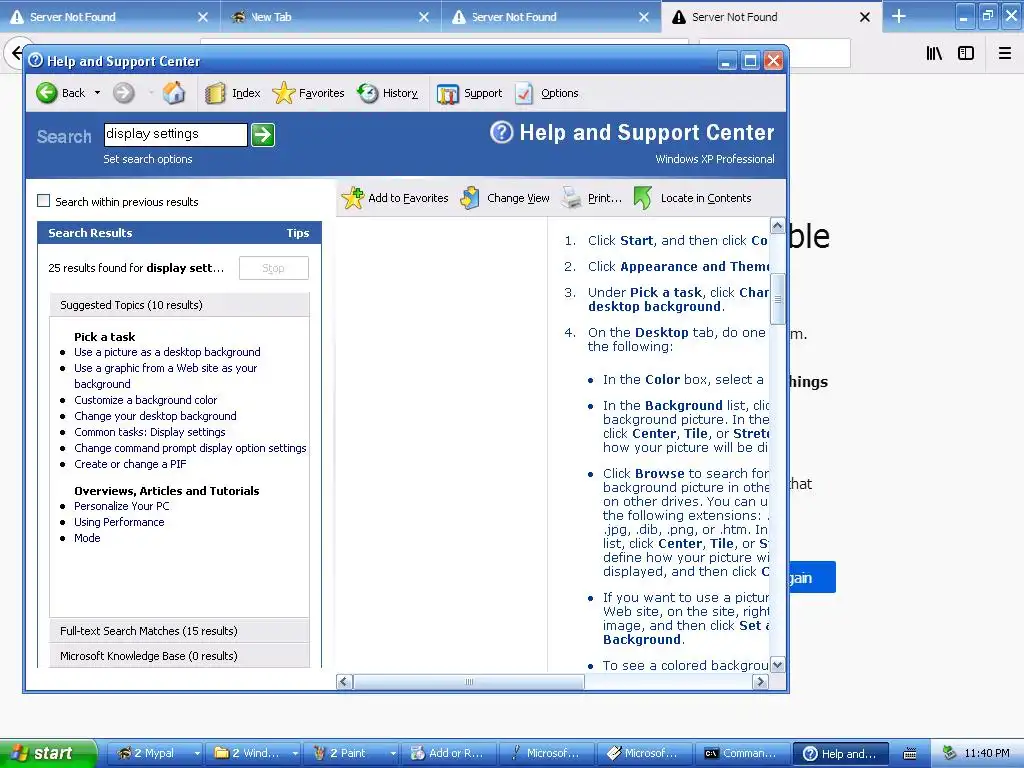Click the content pane scroll up arrow
1024x768 pixels.
777,226
